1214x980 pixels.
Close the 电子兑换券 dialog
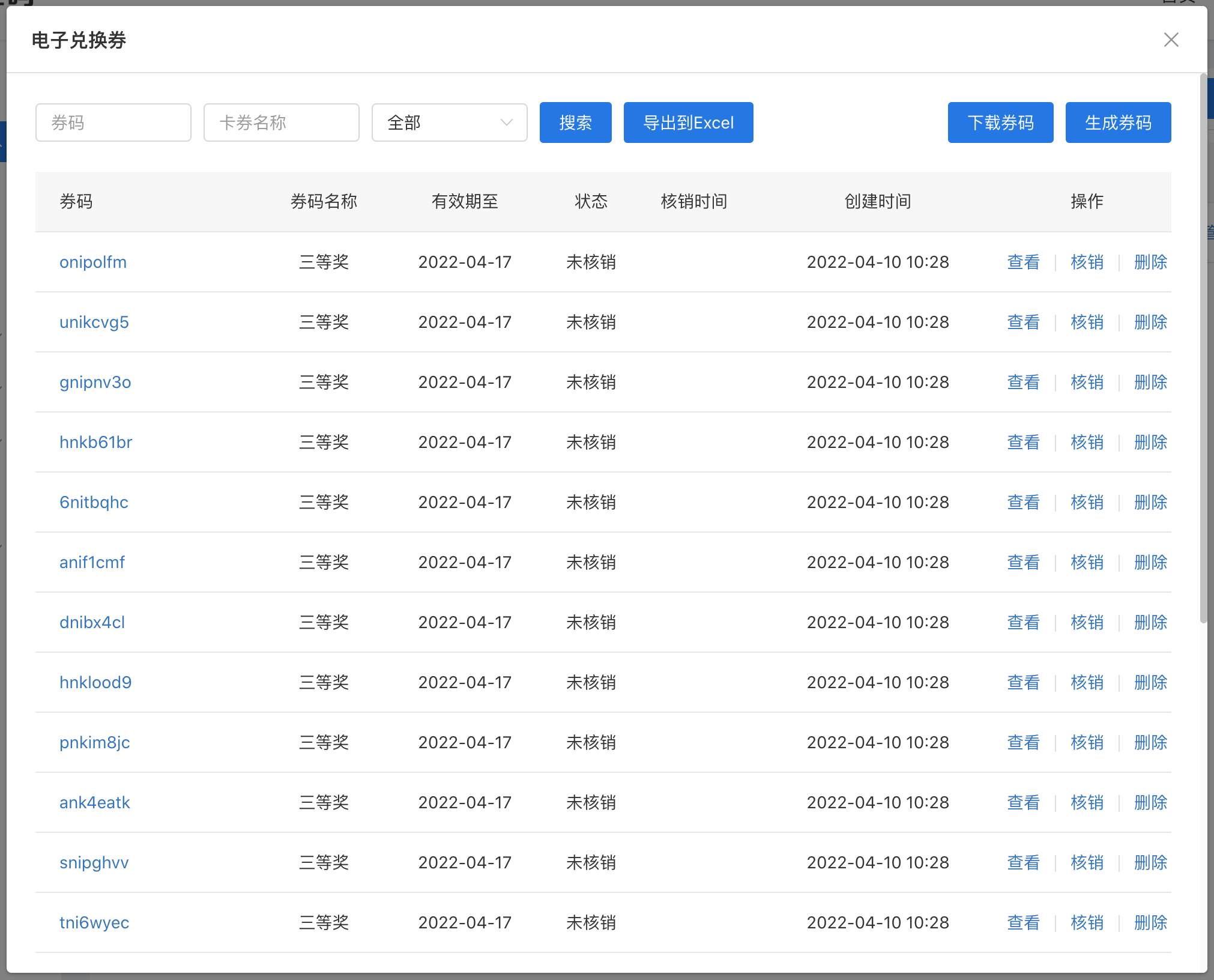pyautogui.click(x=1171, y=40)
